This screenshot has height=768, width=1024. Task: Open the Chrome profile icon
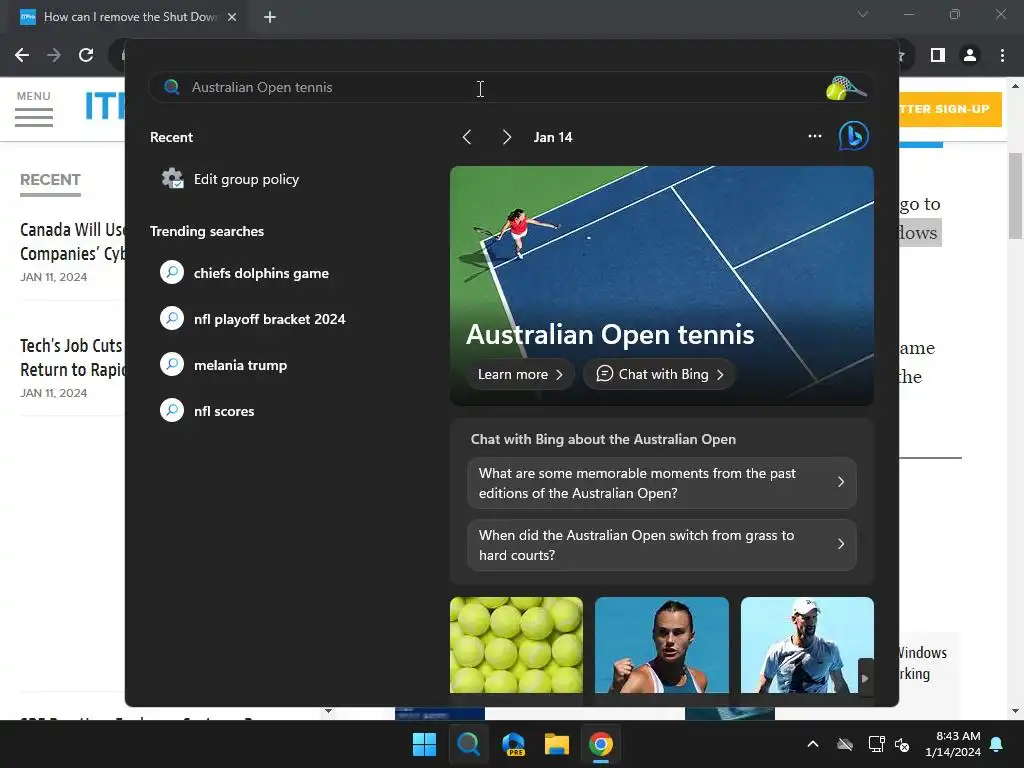pos(970,55)
